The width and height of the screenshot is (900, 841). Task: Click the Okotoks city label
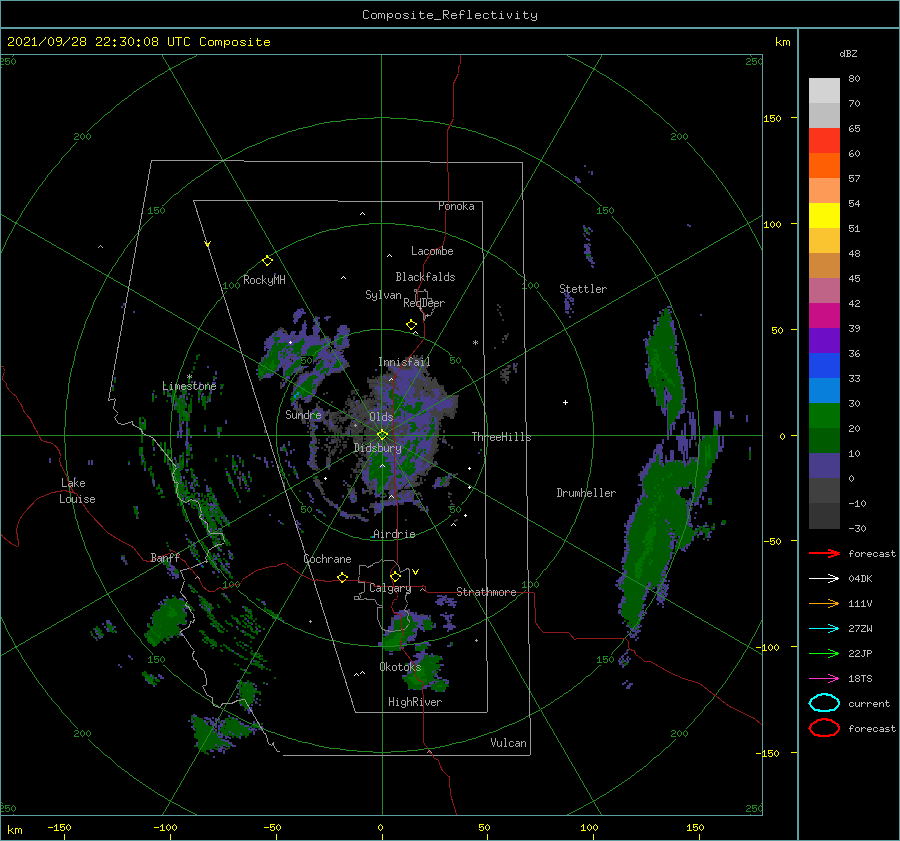pos(400,667)
